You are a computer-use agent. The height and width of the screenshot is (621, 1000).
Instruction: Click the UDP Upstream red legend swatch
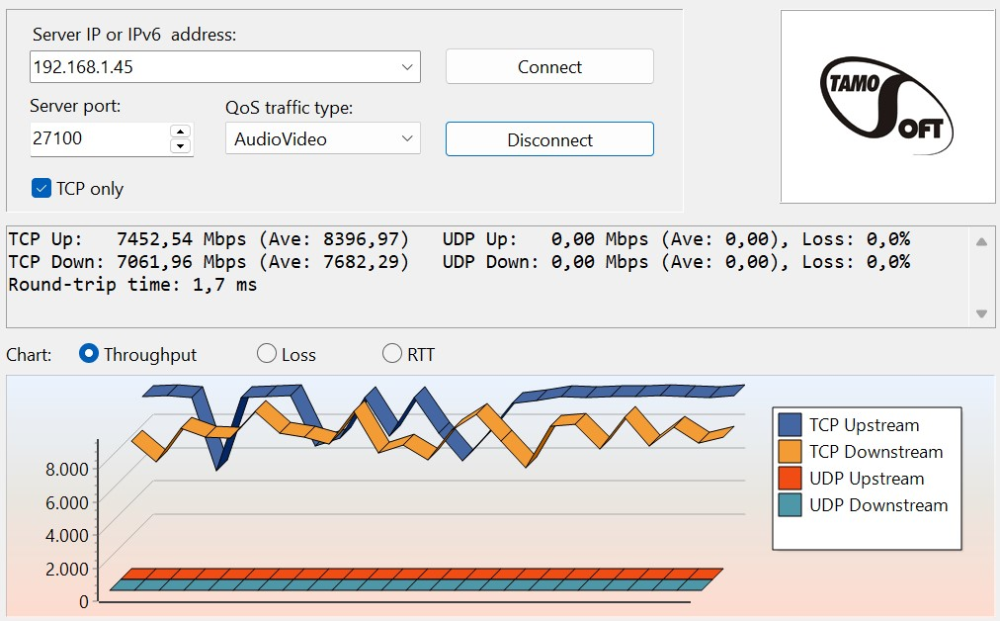pyautogui.click(x=790, y=479)
